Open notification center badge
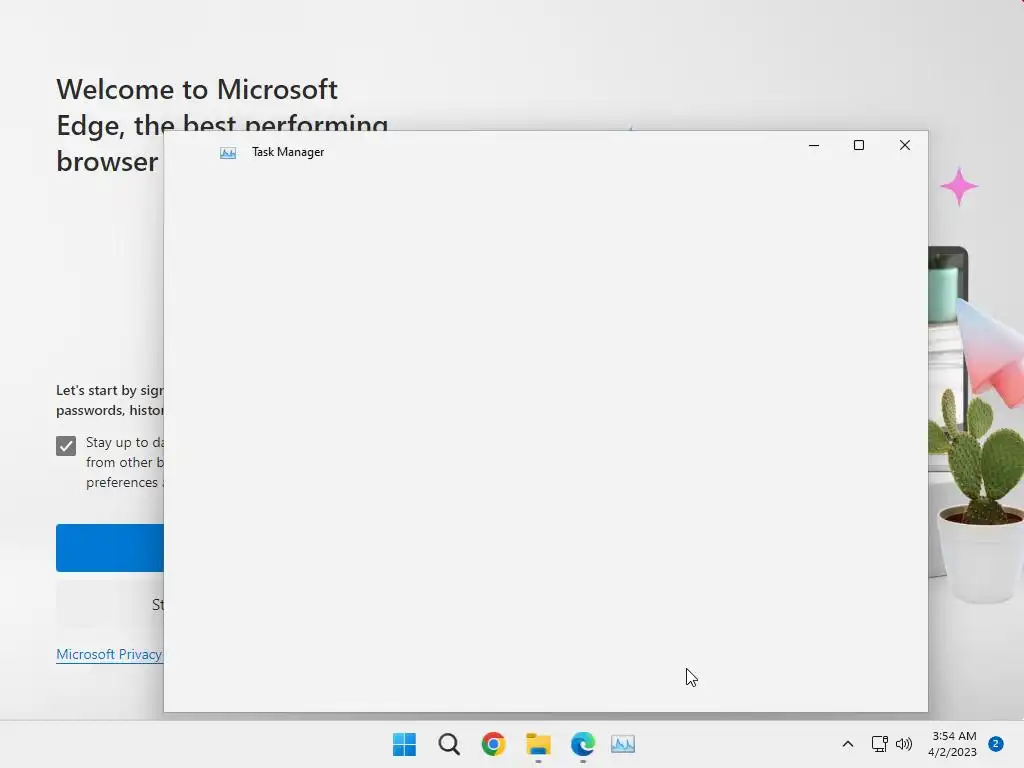 point(996,744)
